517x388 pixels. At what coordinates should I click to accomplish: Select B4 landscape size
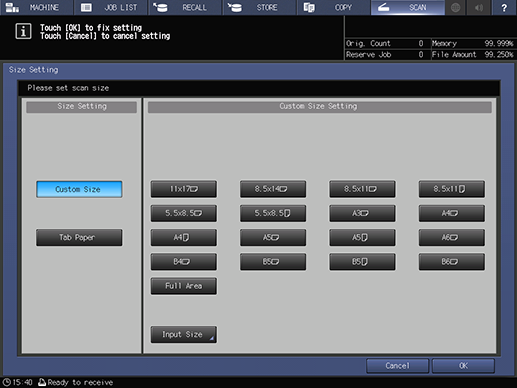tap(184, 262)
